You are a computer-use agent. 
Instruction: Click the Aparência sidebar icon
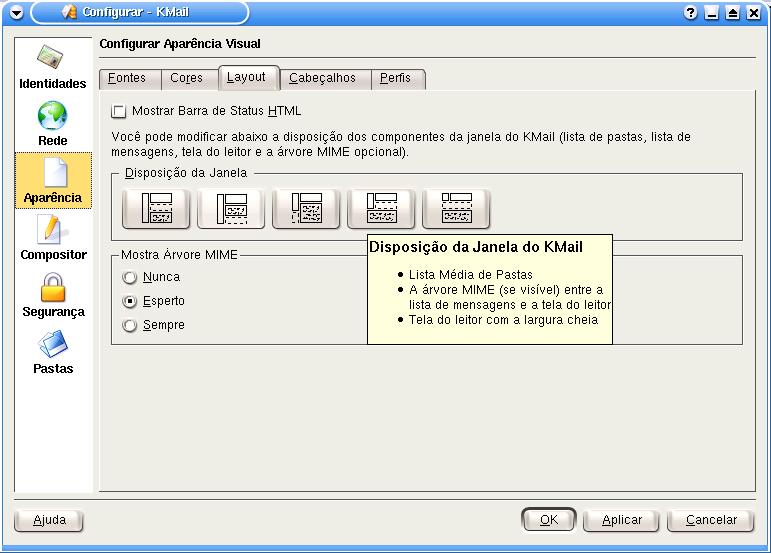[x=53, y=180]
